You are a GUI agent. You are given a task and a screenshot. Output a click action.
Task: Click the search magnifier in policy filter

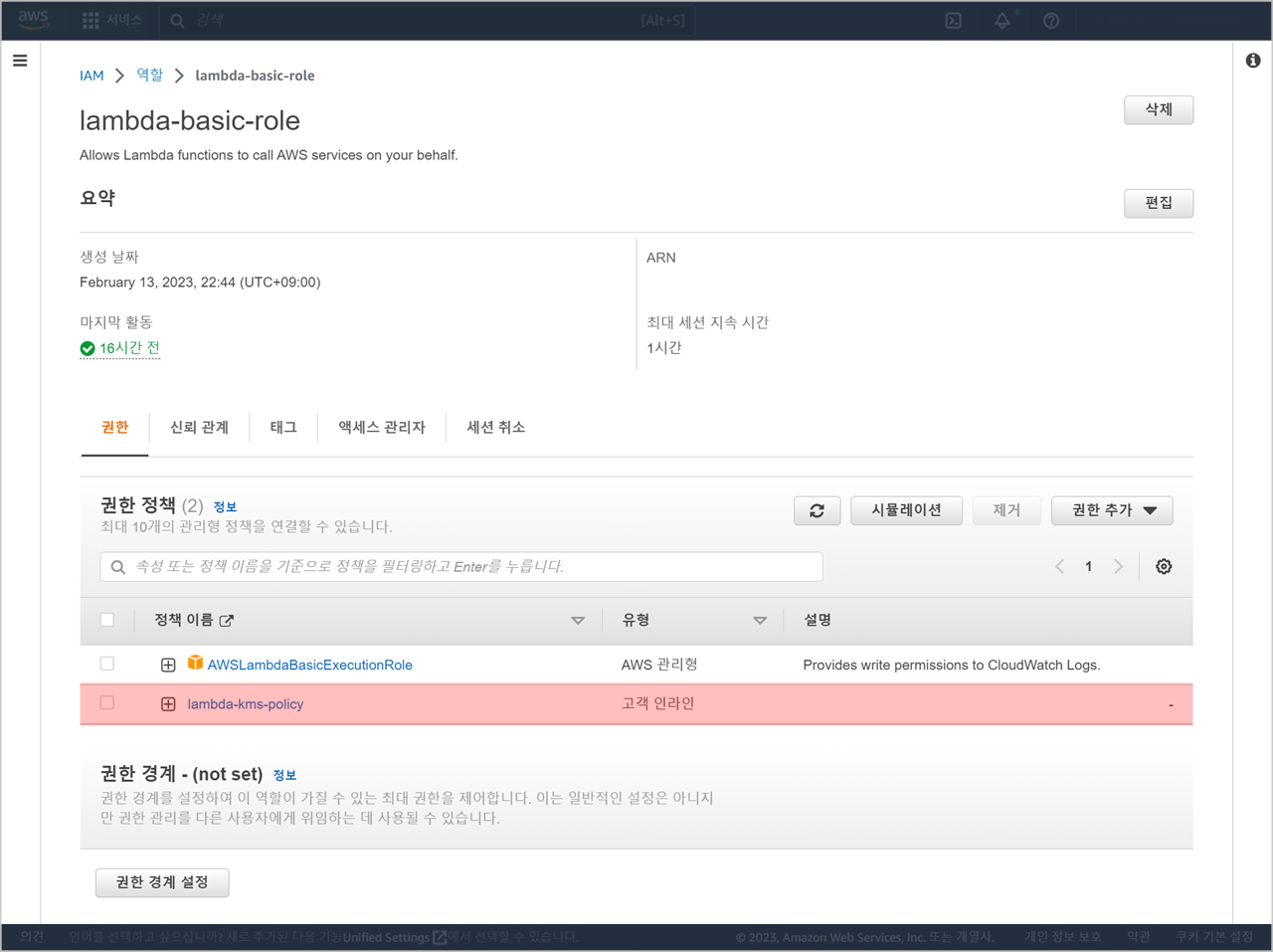click(x=118, y=567)
